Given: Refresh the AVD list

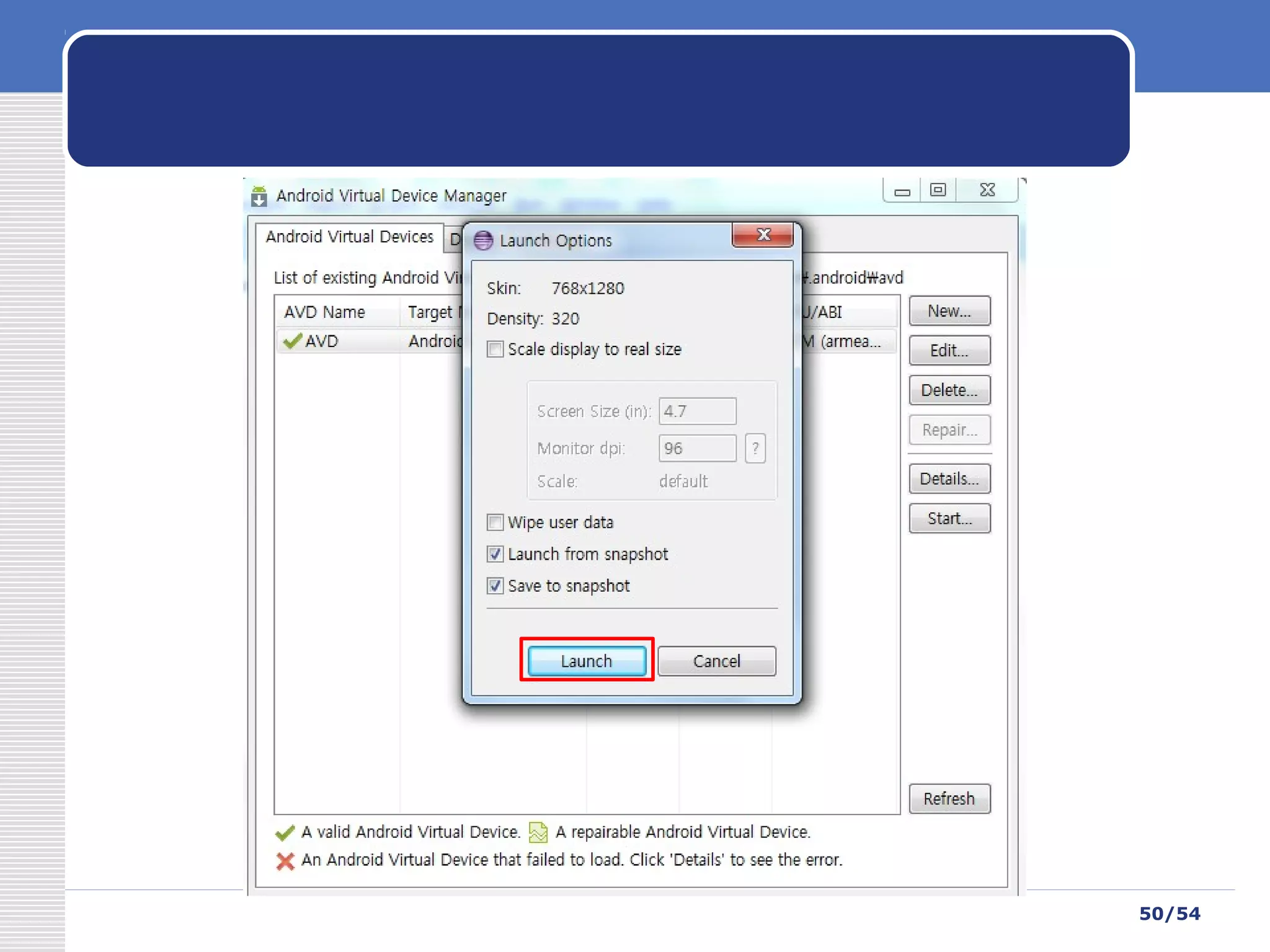Looking at the screenshot, I should point(949,798).
